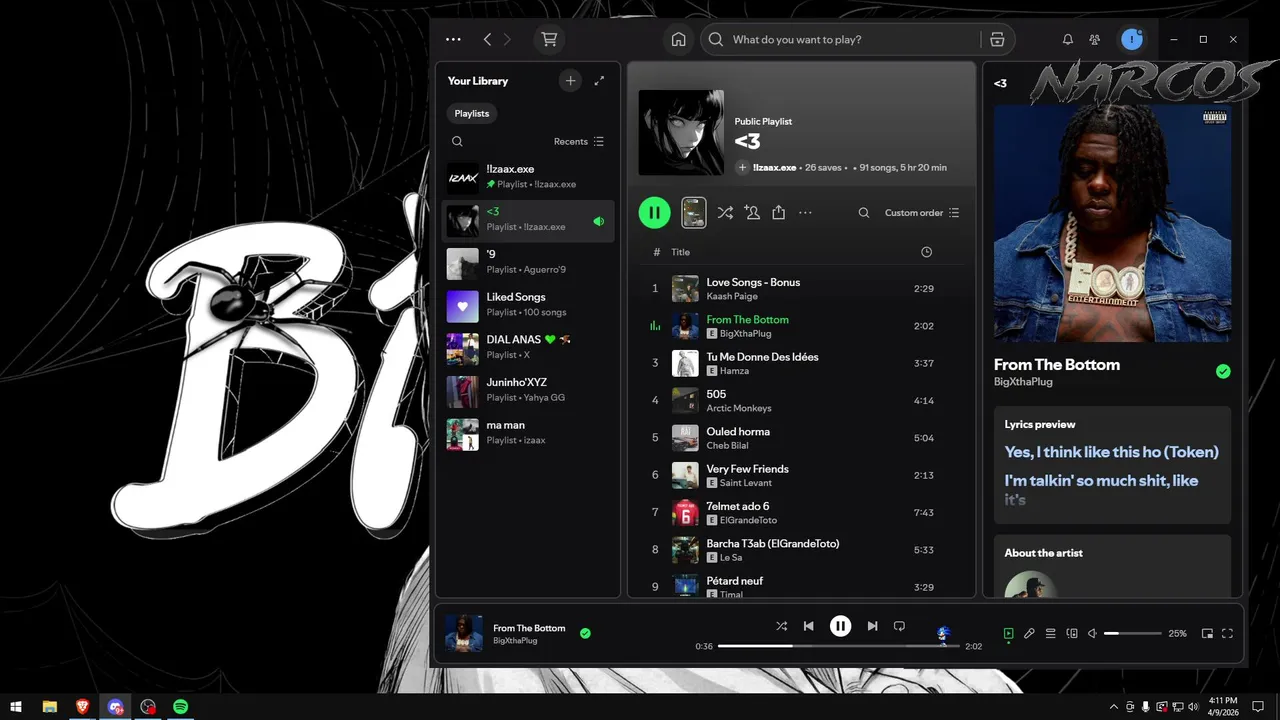
Task: Connect to a device icon
Action: coord(1072,633)
